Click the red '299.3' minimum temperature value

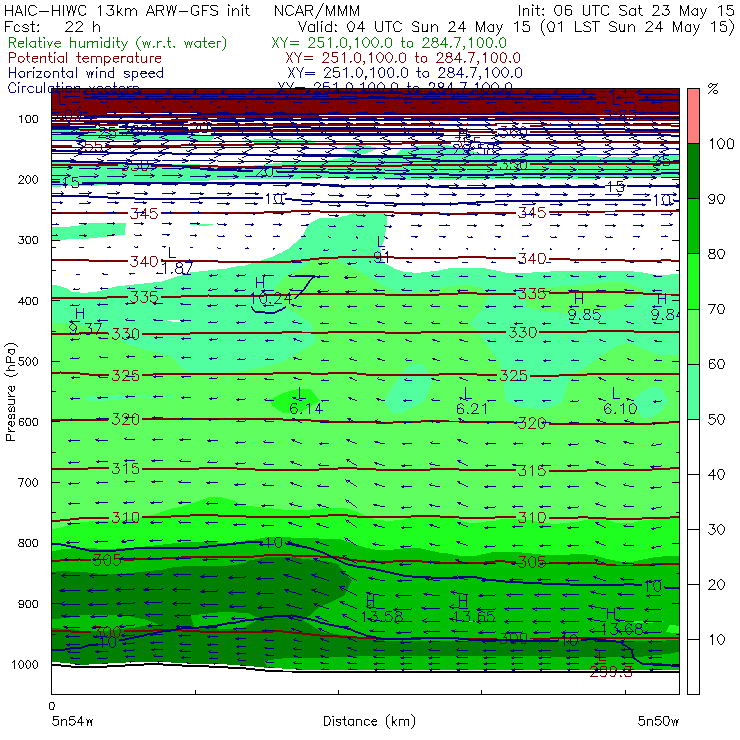click(611, 672)
